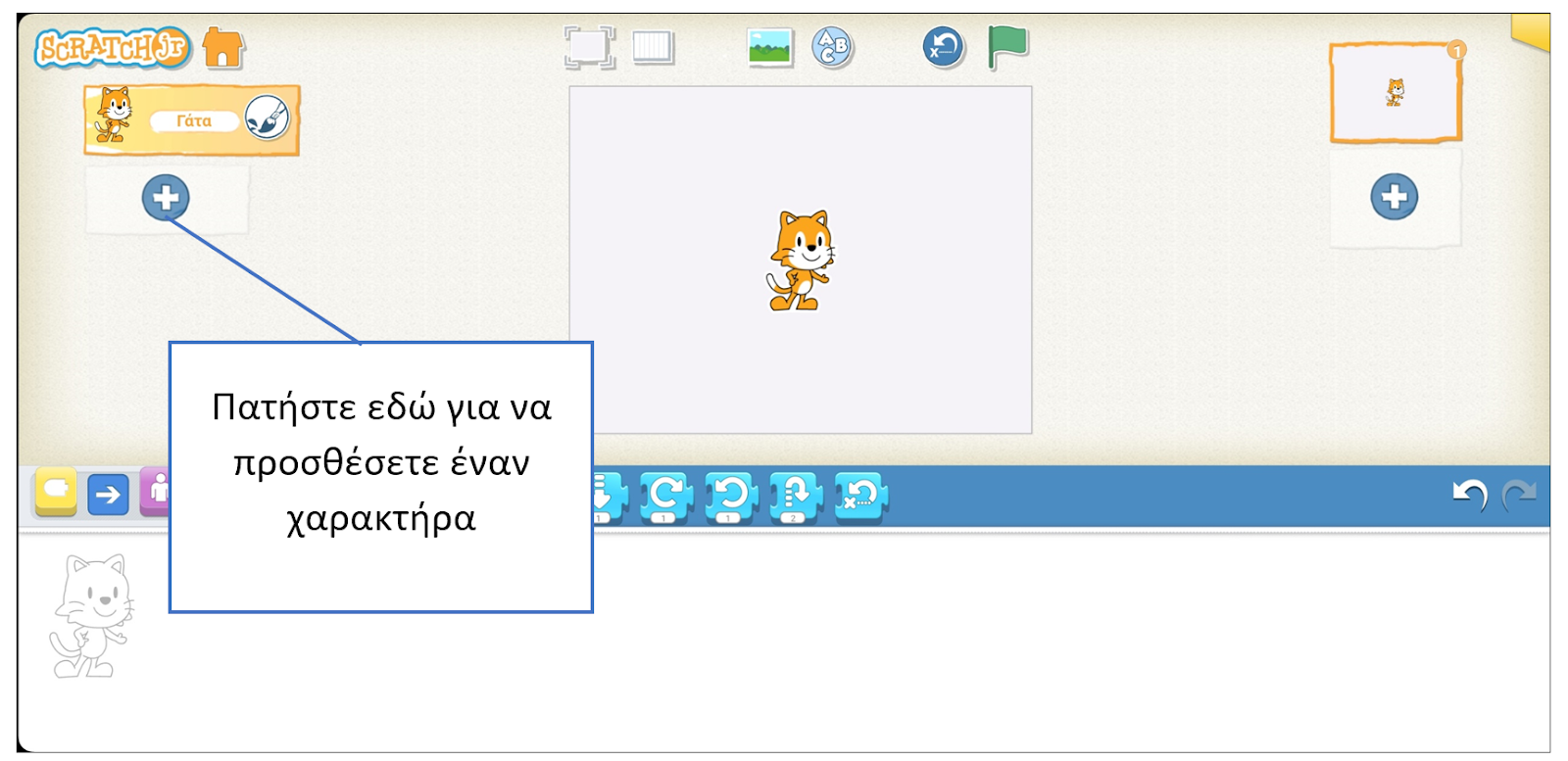This screenshot has height=761, width=1568.
Task: Tap the ScratchJr logo
Action: (x=113, y=48)
